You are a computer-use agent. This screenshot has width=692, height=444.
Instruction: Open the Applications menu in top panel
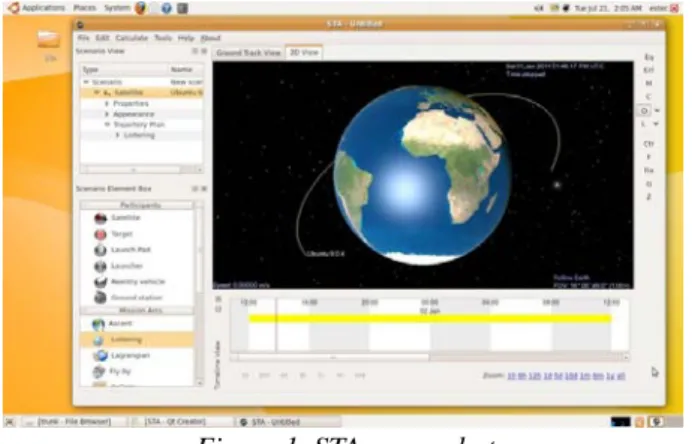pyautogui.click(x=38, y=8)
